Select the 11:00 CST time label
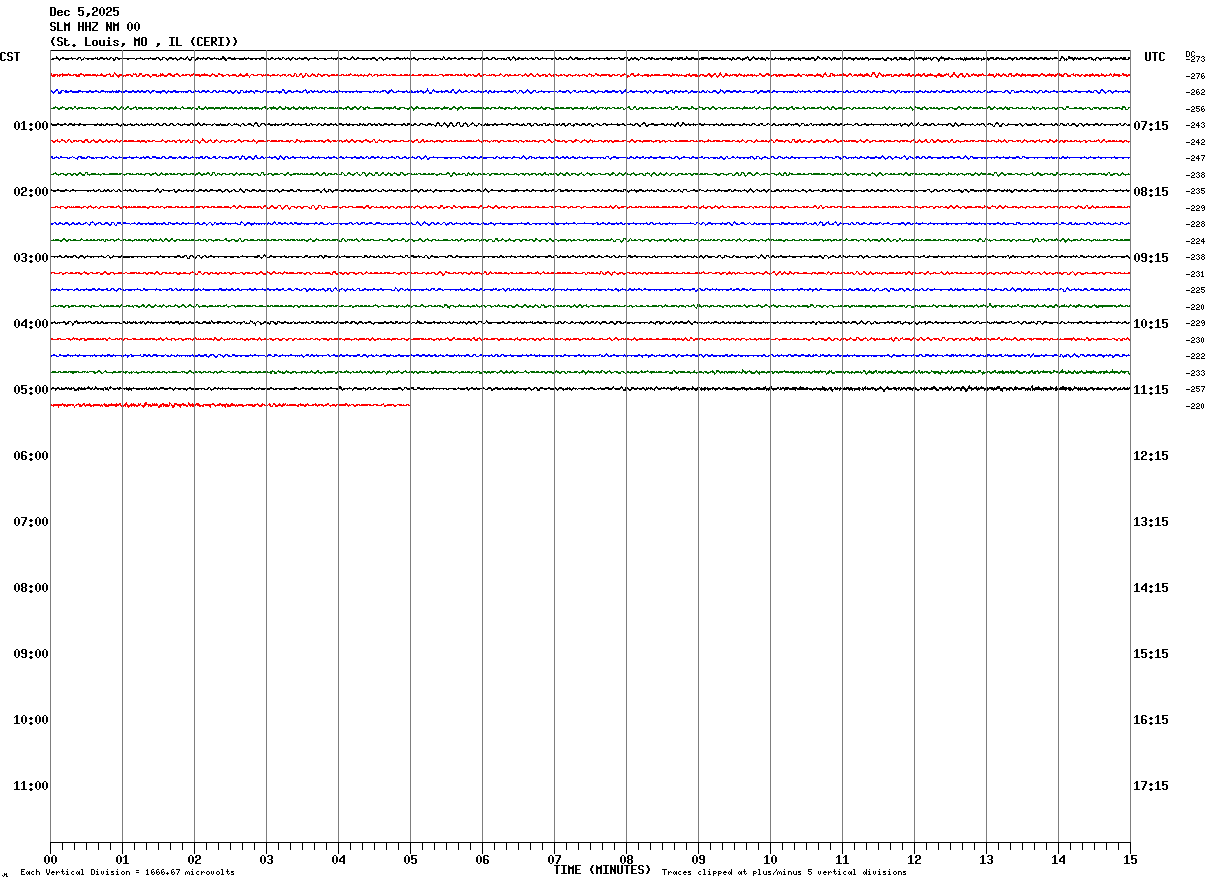Viewport: 1210px width, 886px height. coord(31,786)
